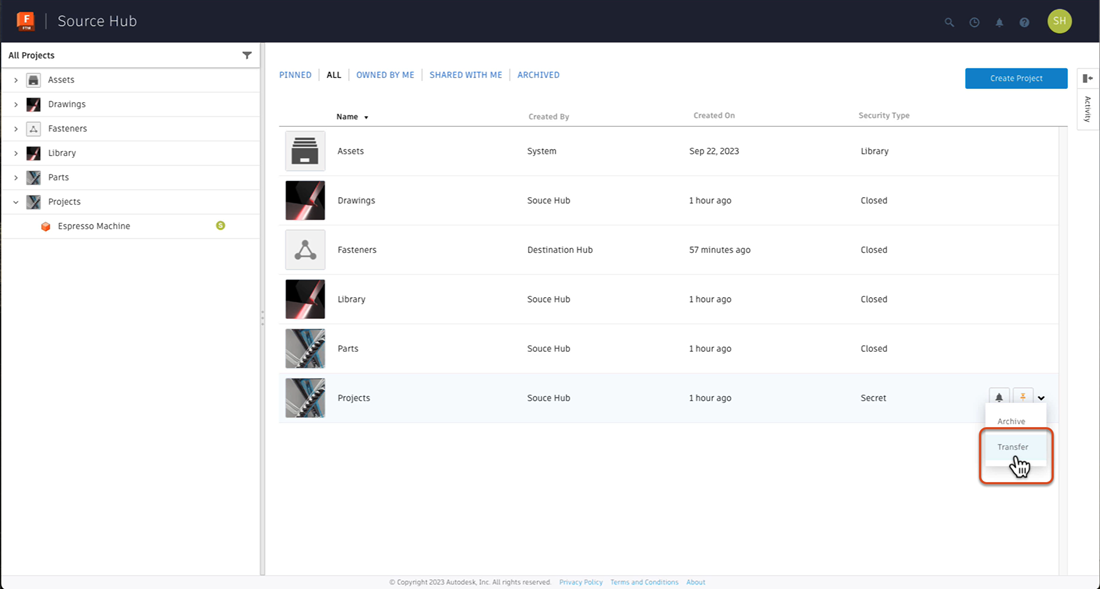Click the Create Project button
This screenshot has width=1100, height=589.
click(x=1016, y=79)
